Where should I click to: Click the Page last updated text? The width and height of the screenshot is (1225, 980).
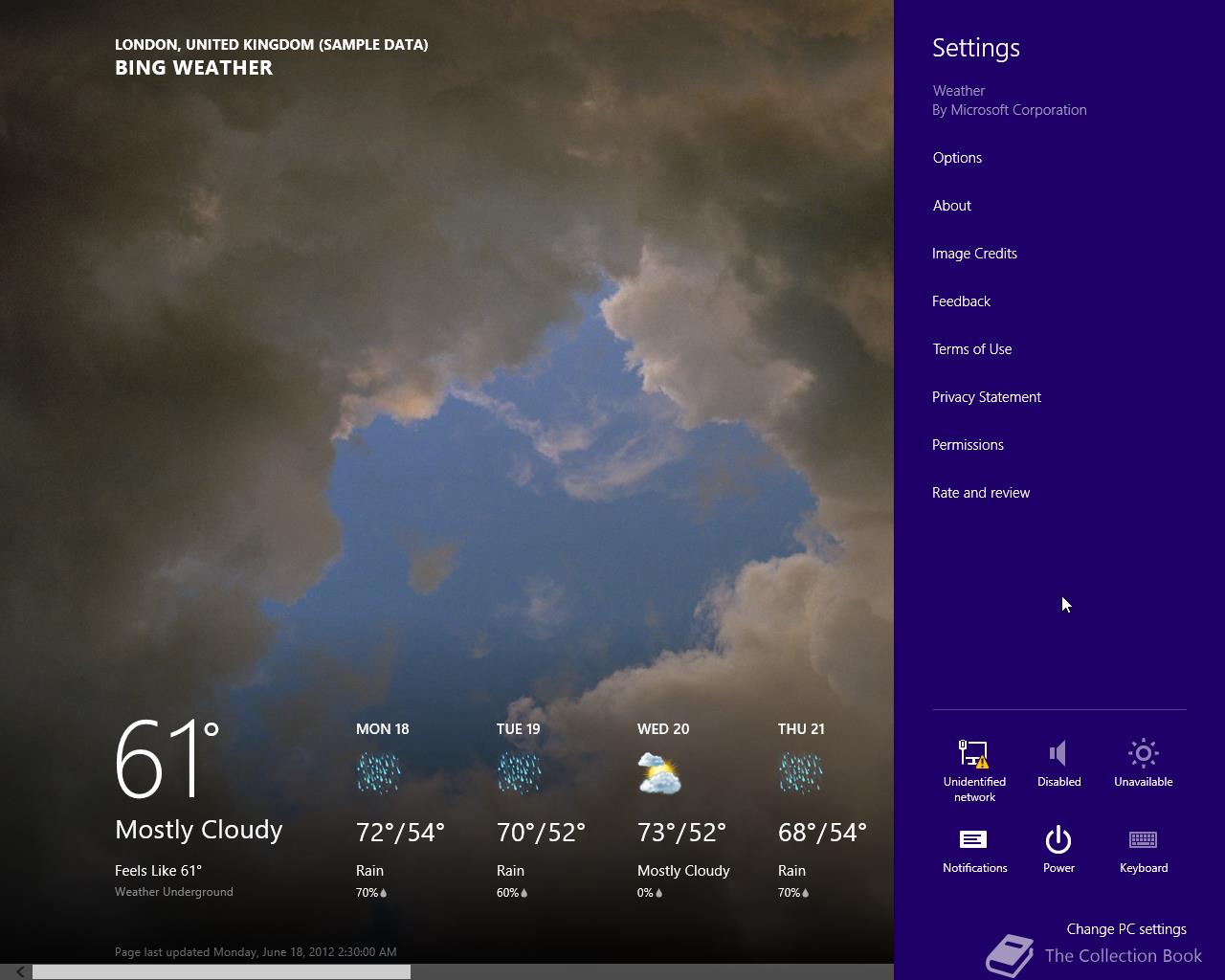[256, 952]
